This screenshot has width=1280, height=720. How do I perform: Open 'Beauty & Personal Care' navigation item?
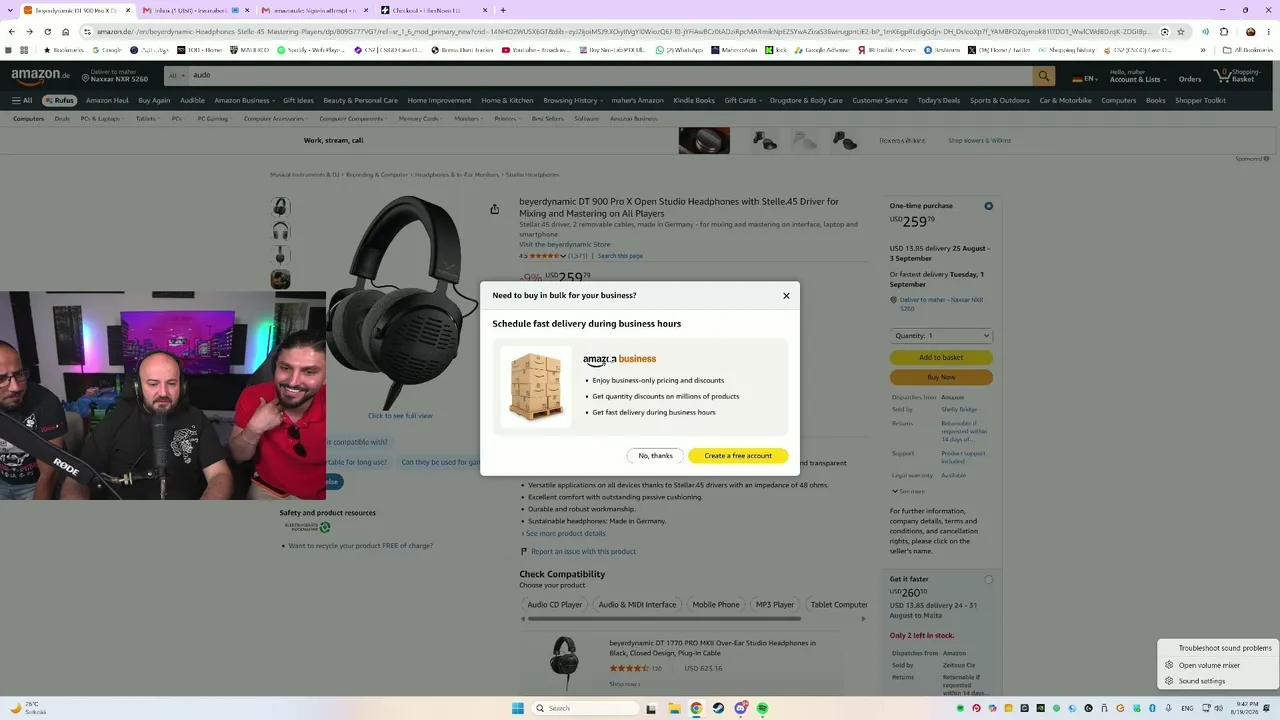pos(360,100)
